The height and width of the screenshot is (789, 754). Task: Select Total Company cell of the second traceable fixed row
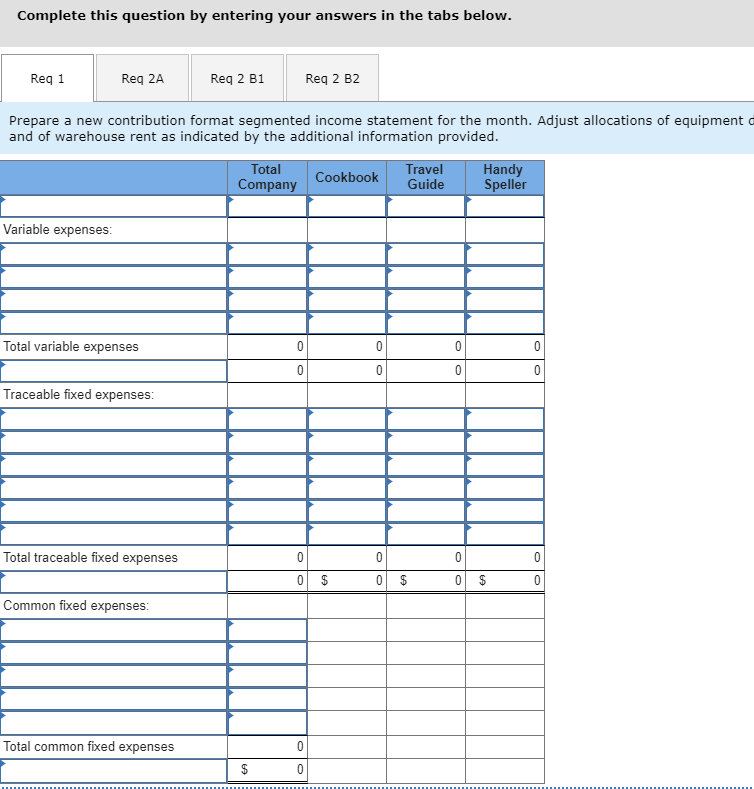click(x=267, y=442)
